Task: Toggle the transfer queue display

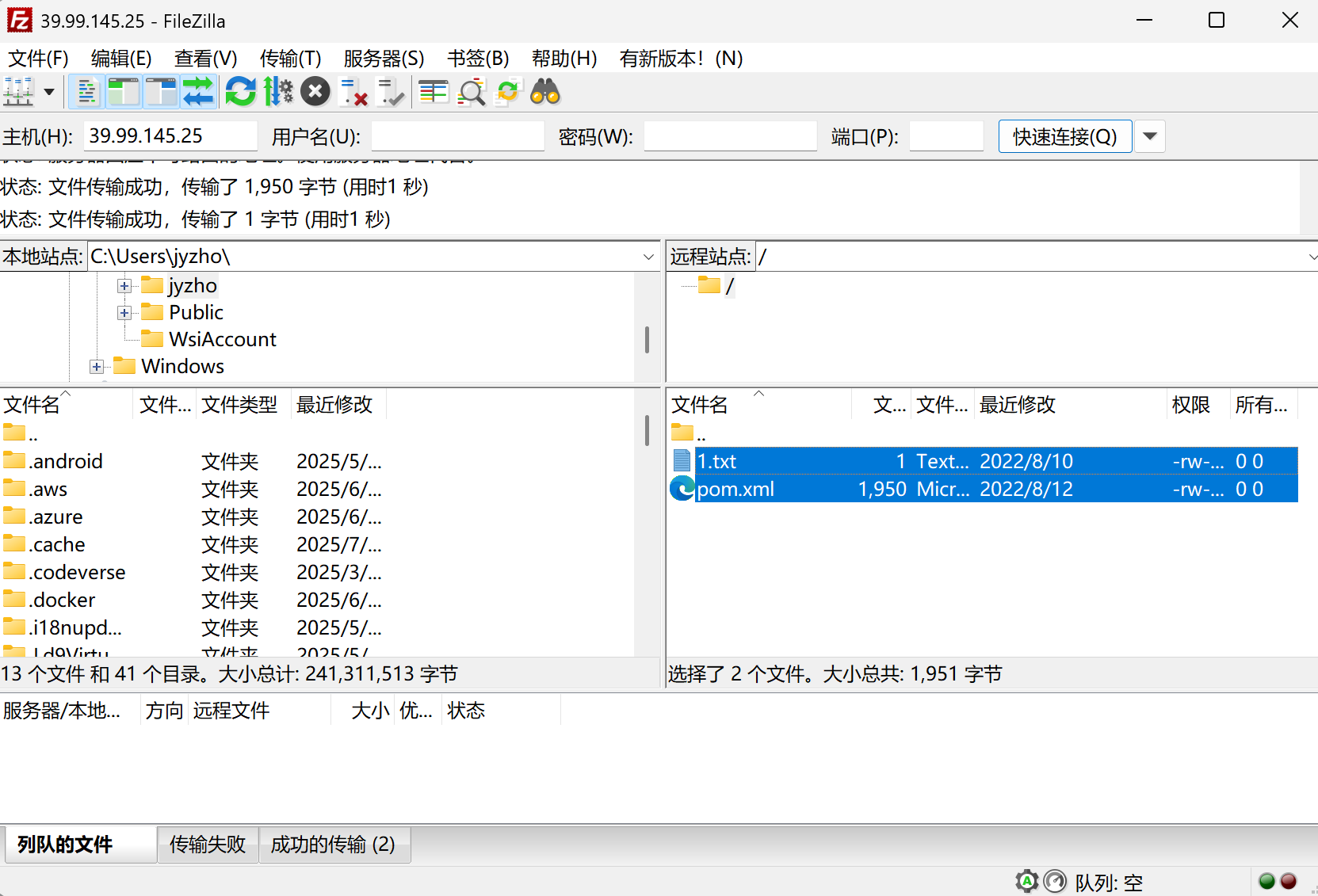Action: (198, 92)
